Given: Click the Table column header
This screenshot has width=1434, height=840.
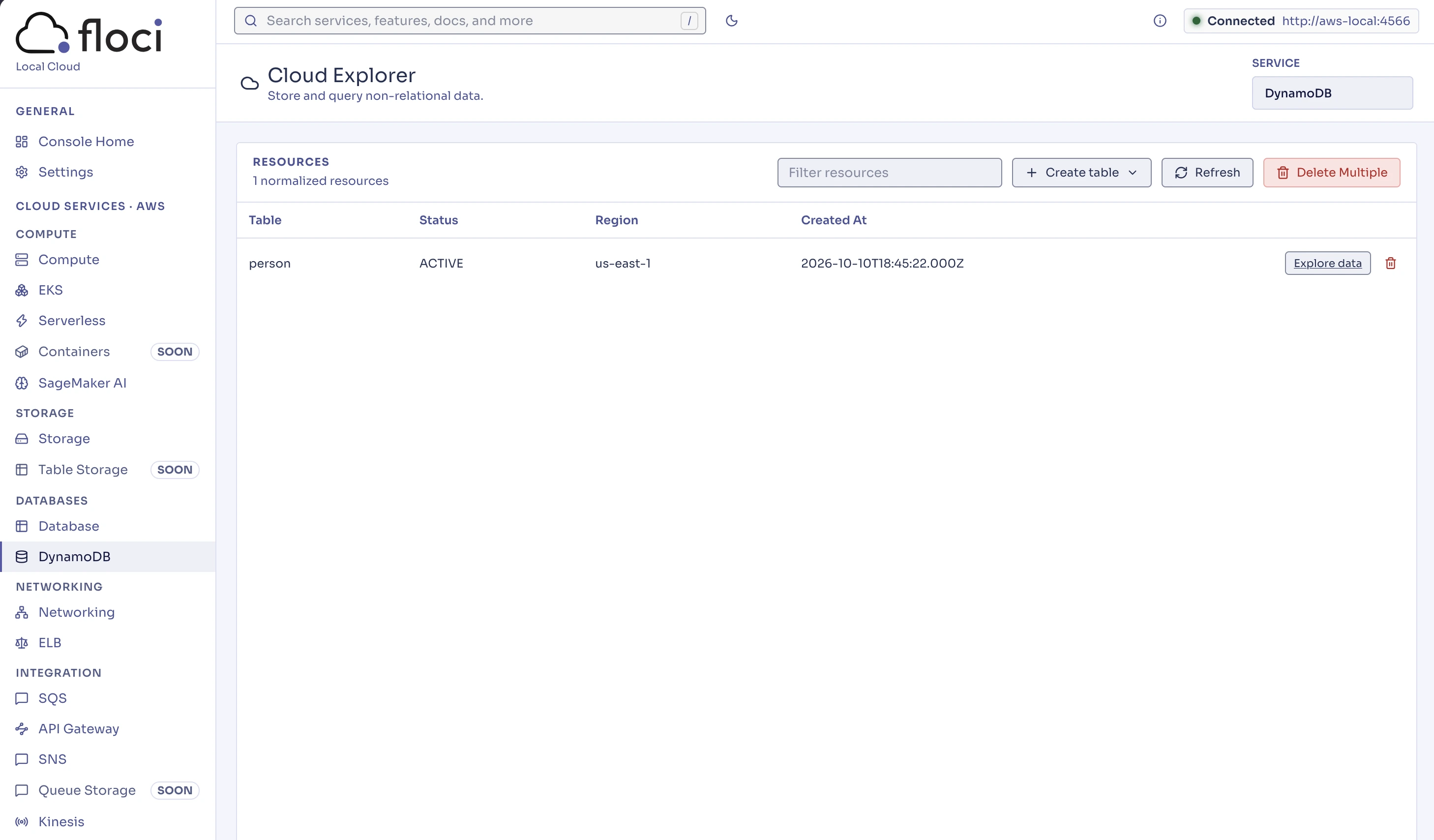Looking at the screenshot, I should [x=265, y=220].
